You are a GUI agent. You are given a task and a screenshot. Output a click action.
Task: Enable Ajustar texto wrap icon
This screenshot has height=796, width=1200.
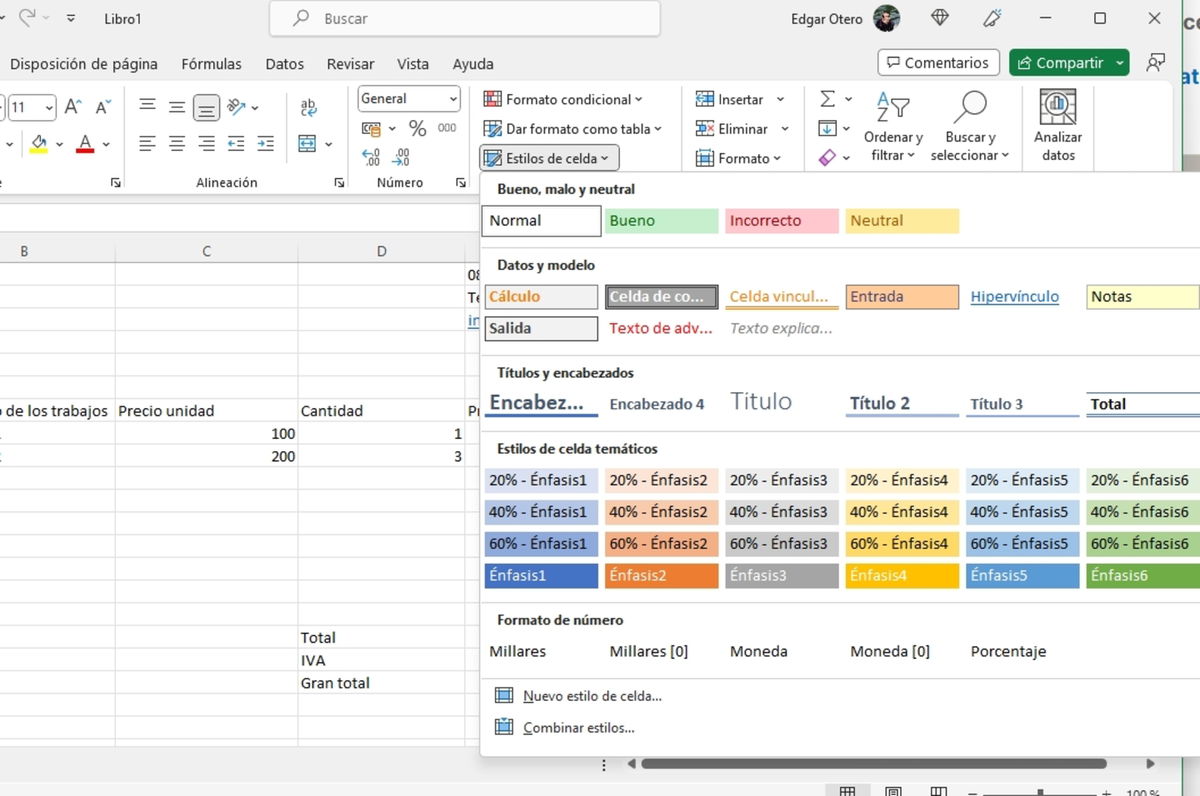(307, 108)
